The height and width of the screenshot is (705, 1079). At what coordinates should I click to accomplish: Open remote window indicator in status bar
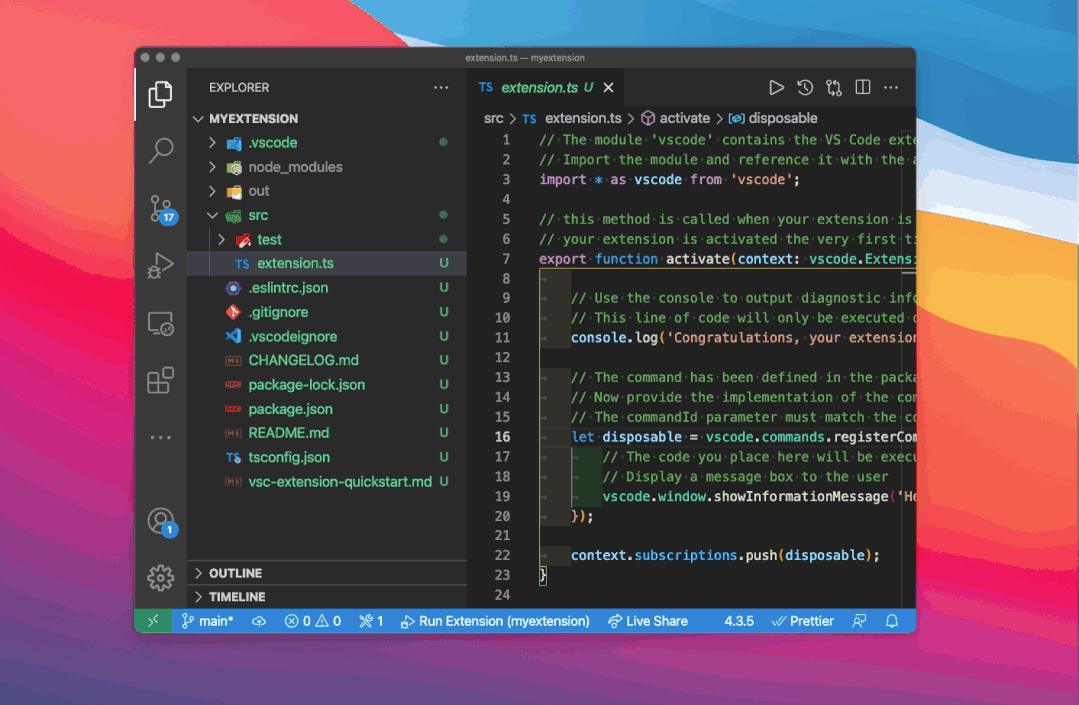click(153, 621)
